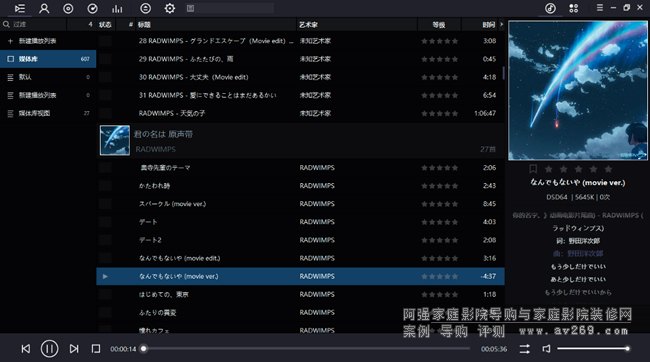Click the filter search field in sidebar
Viewport: 650px width, 362px height.
click(x=33, y=24)
